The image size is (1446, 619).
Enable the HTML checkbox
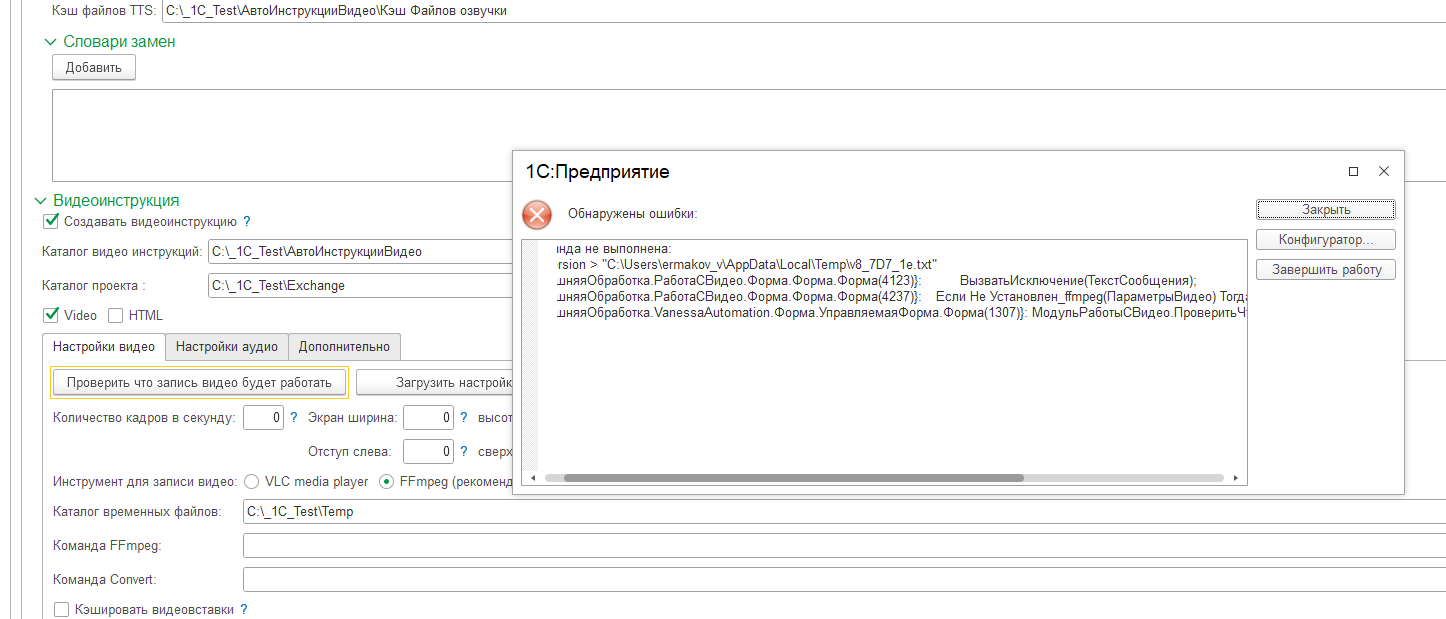pyautogui.click(x=116, y=315)
